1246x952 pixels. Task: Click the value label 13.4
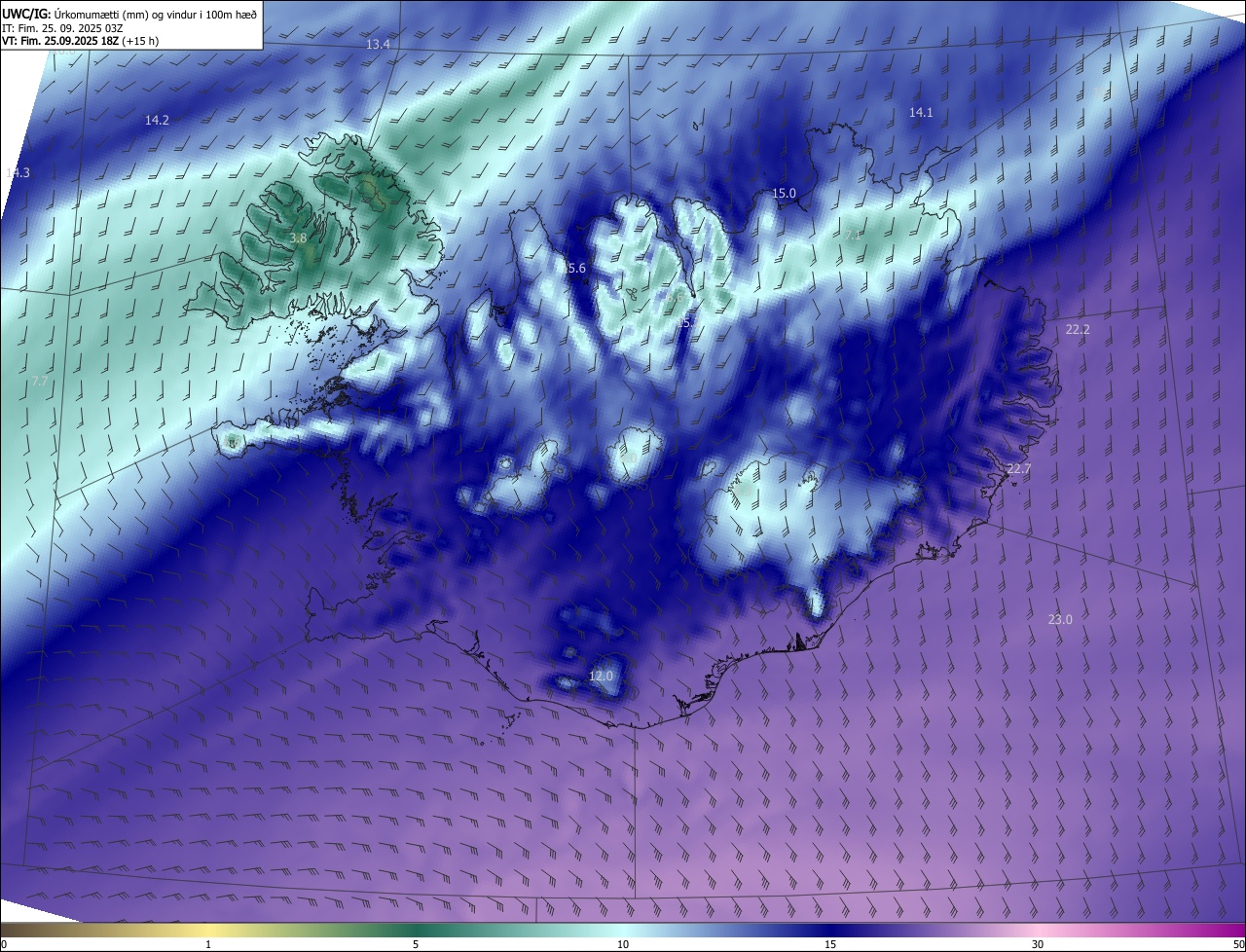(x=378, y=45)
